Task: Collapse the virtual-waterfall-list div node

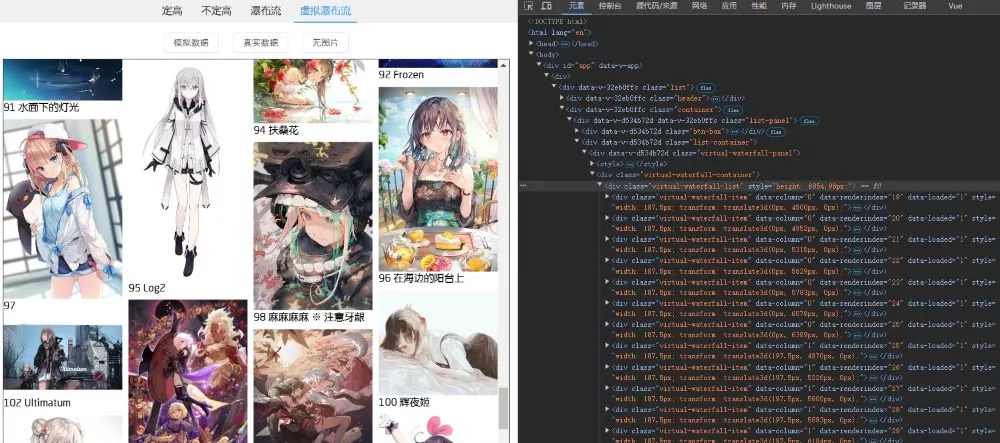Action: point(599,186)
